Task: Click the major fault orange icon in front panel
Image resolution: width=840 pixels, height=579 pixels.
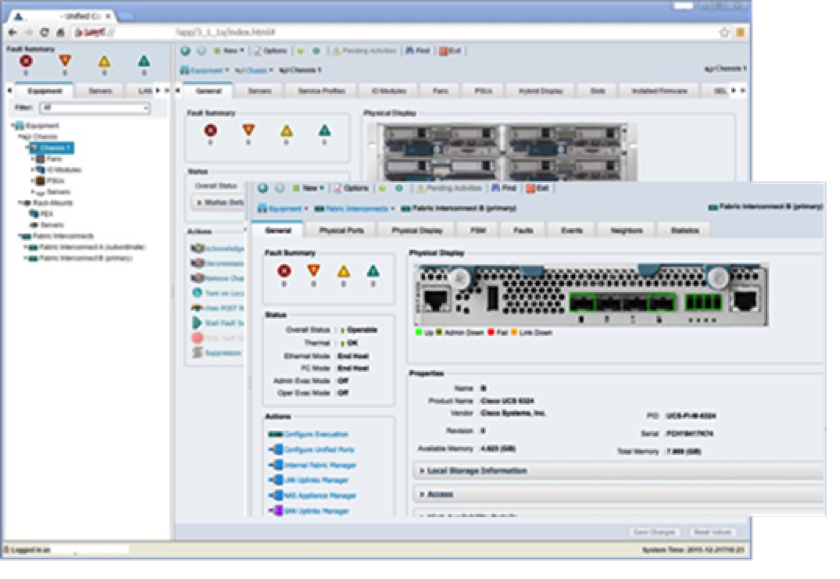Action: click(313, 270)
